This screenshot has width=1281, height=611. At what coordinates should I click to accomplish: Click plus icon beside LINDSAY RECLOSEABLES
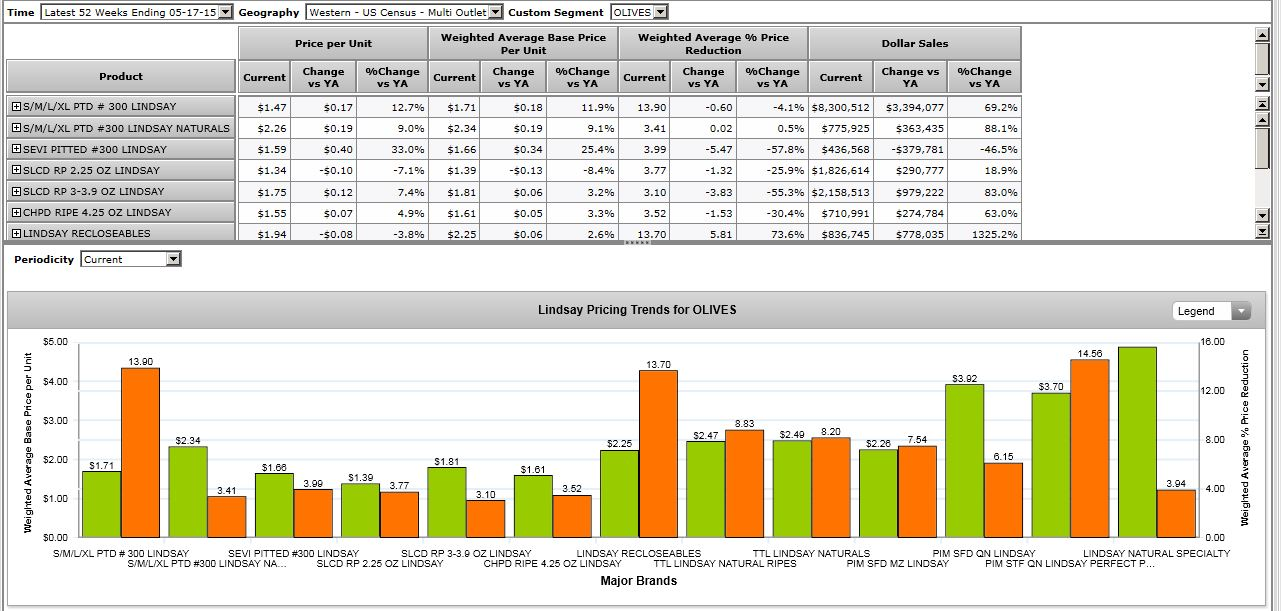(x=16, y=233)
